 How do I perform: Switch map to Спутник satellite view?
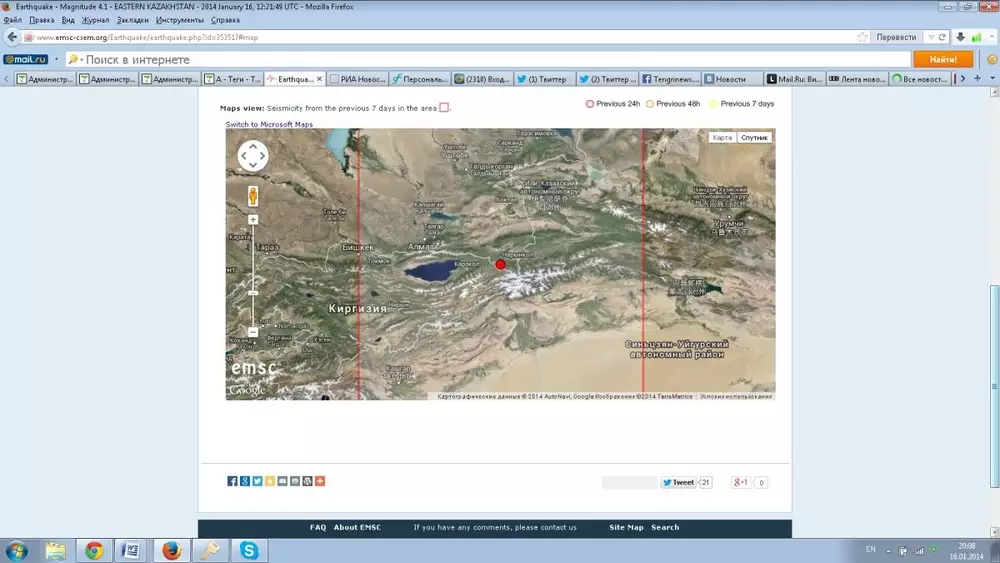[x=755, y=137]
